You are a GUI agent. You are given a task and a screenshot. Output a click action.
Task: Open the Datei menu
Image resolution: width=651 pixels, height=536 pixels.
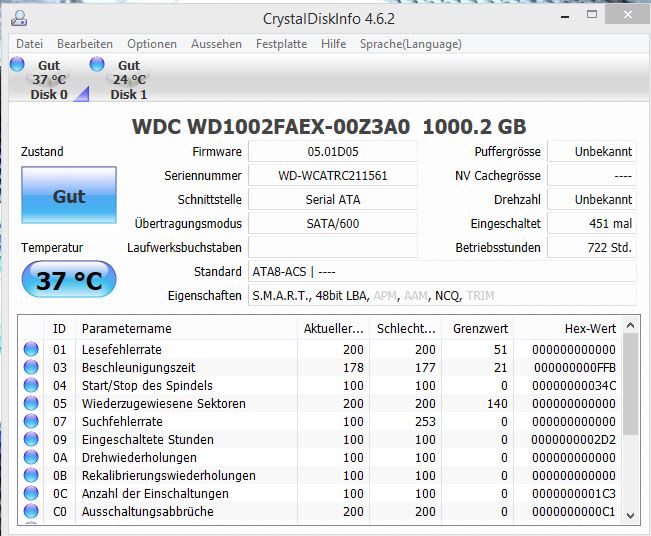pyautogui.click(x=29, y=44)
